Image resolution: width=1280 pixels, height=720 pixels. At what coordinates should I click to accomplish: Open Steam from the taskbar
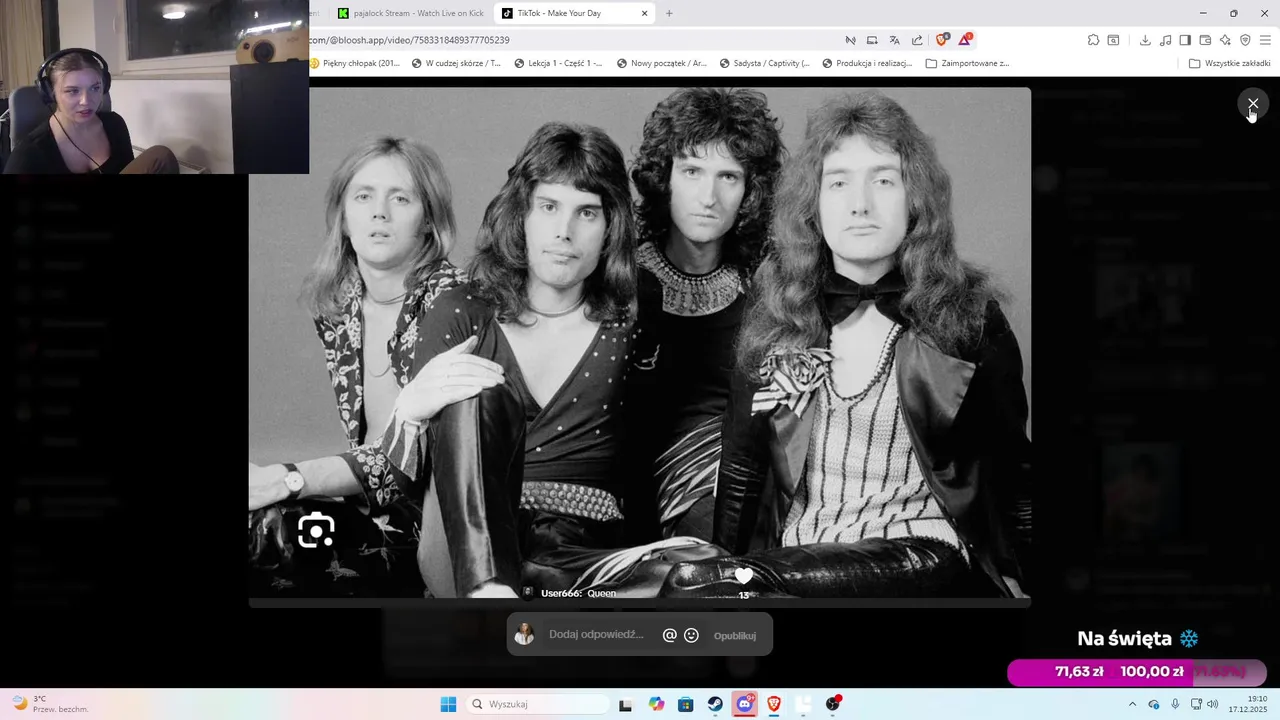click(715, 704)
